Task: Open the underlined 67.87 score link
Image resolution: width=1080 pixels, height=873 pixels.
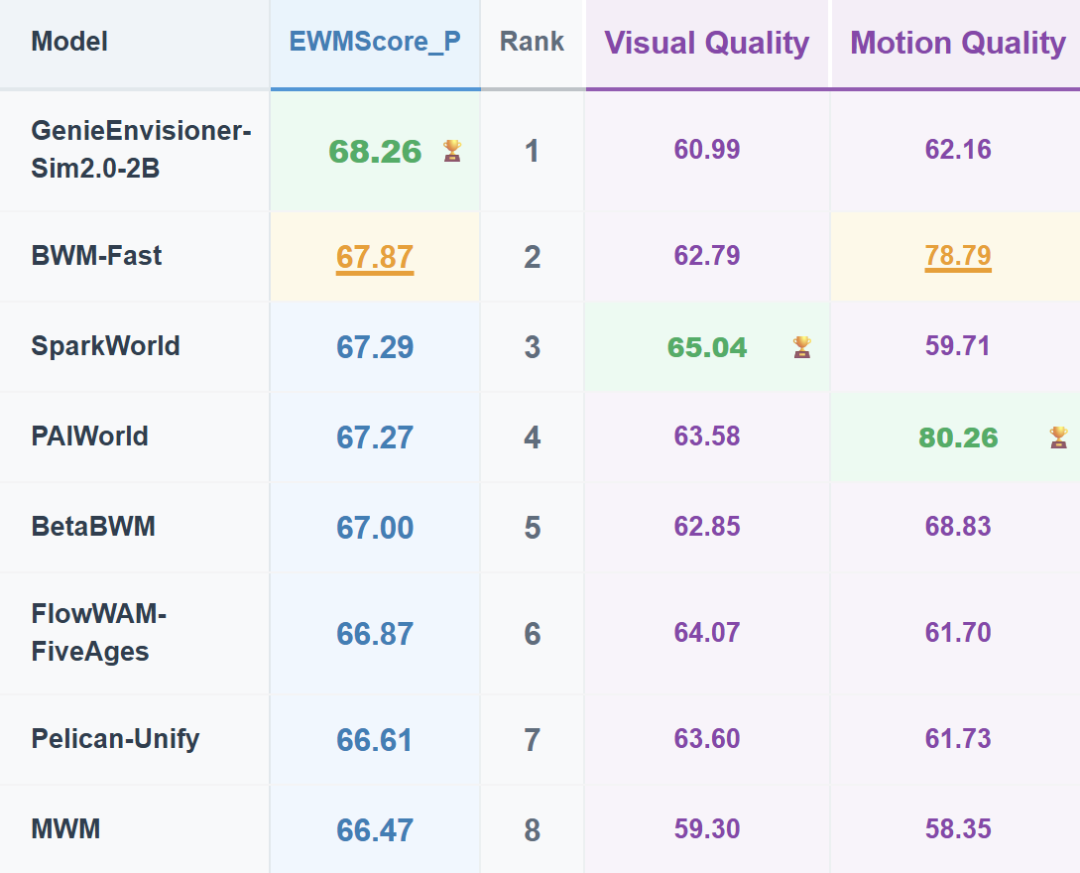Action: (x=375, y=258)
